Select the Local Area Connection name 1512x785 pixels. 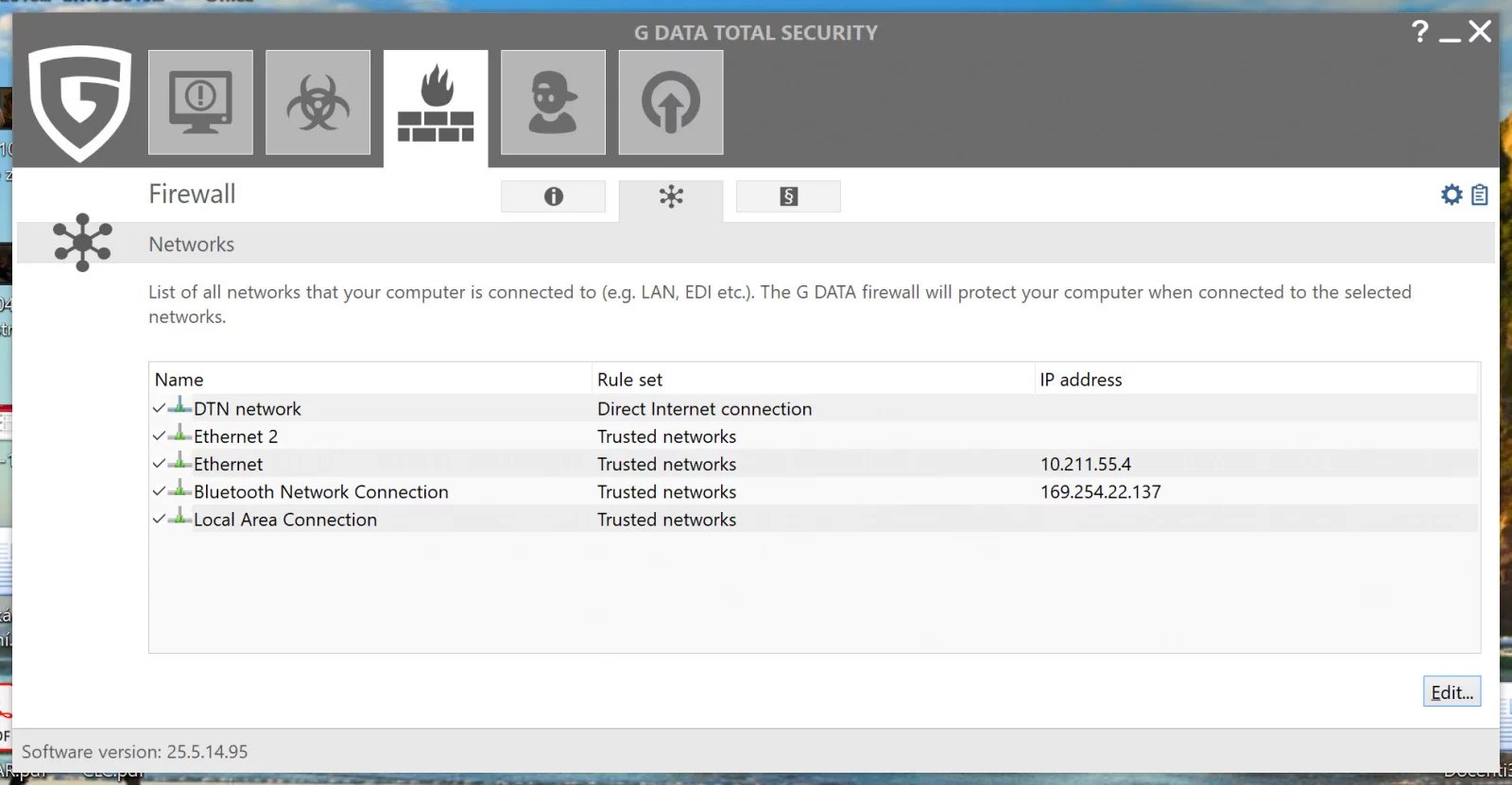pos(285,520)
